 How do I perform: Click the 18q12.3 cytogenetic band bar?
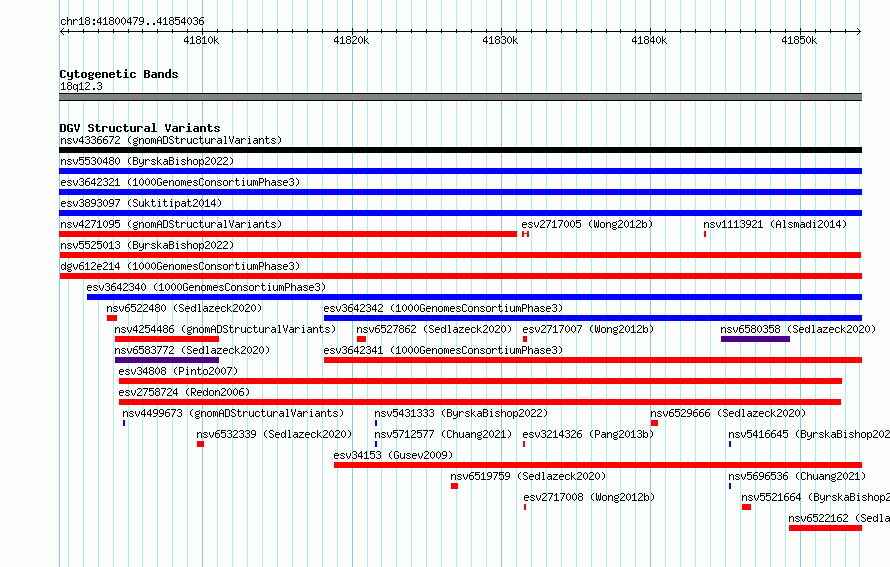pyautogui.click(x=460, y=97)
